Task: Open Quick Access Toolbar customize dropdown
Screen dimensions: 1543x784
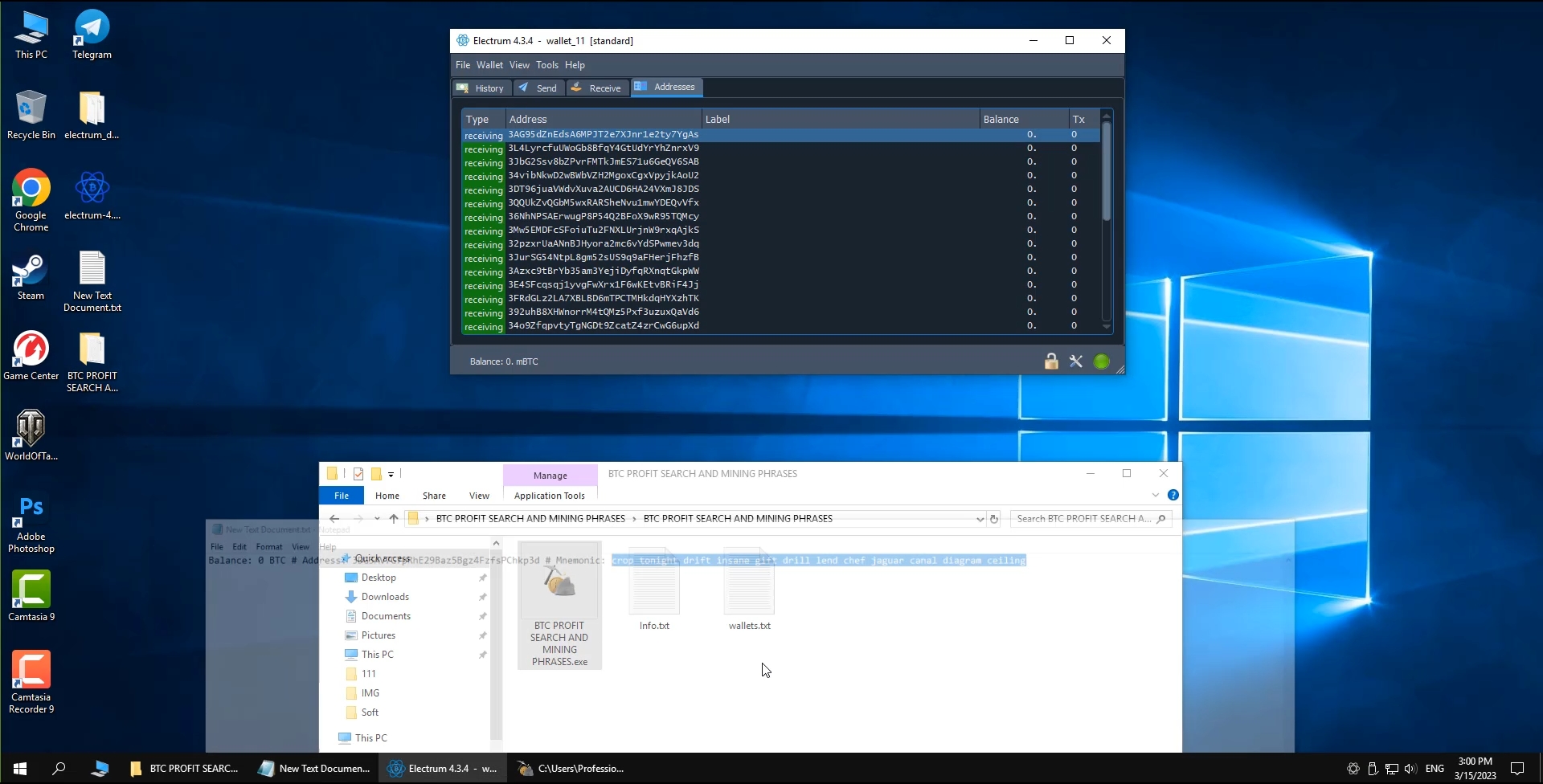Action: pyautogui.click(x=391, y=474)
